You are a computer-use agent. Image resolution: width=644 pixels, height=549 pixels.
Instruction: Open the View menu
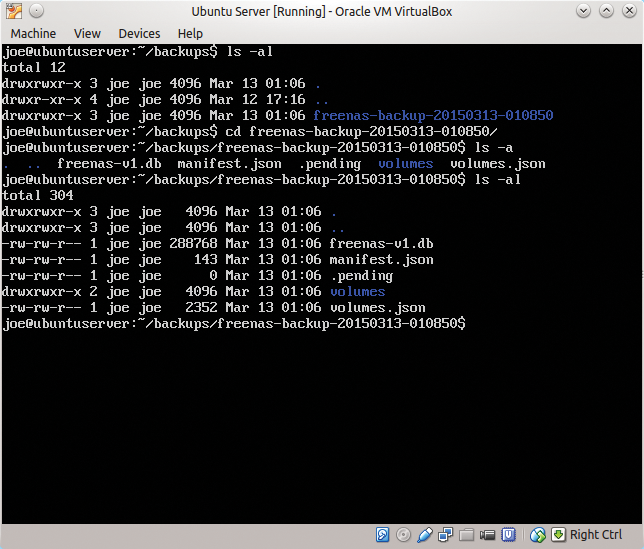coord(87,33)
